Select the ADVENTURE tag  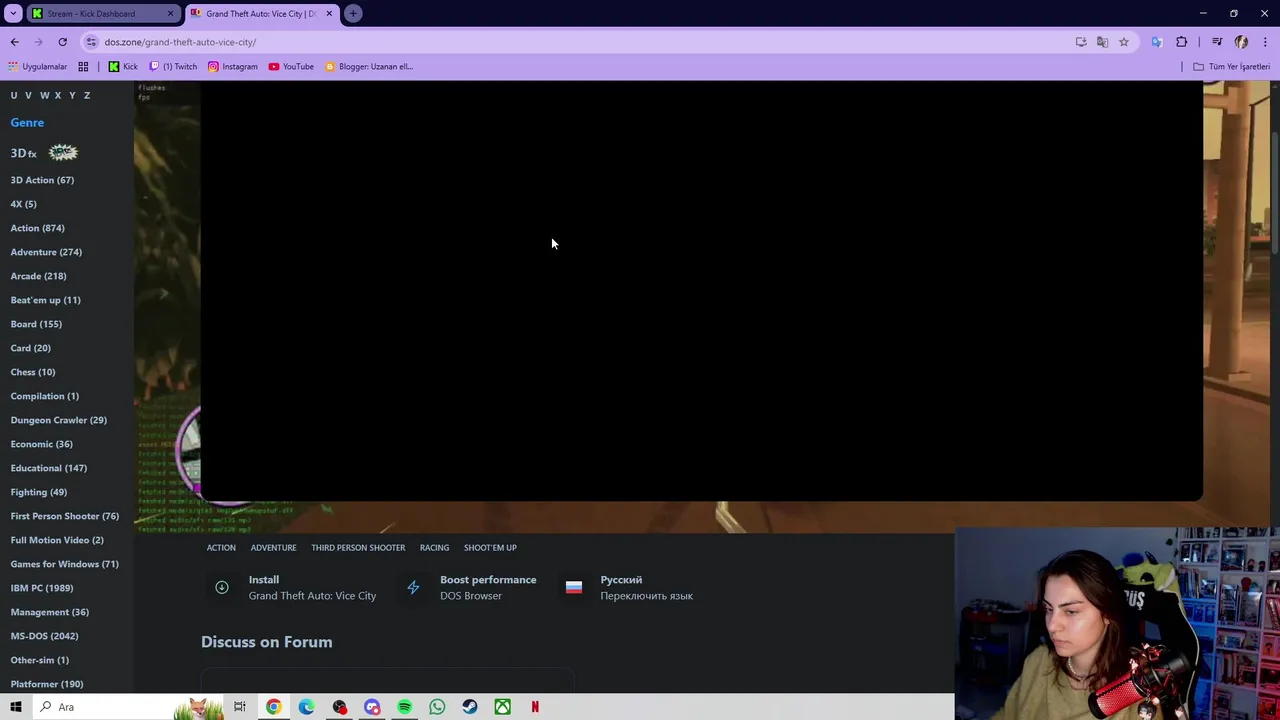click(273, 548)
